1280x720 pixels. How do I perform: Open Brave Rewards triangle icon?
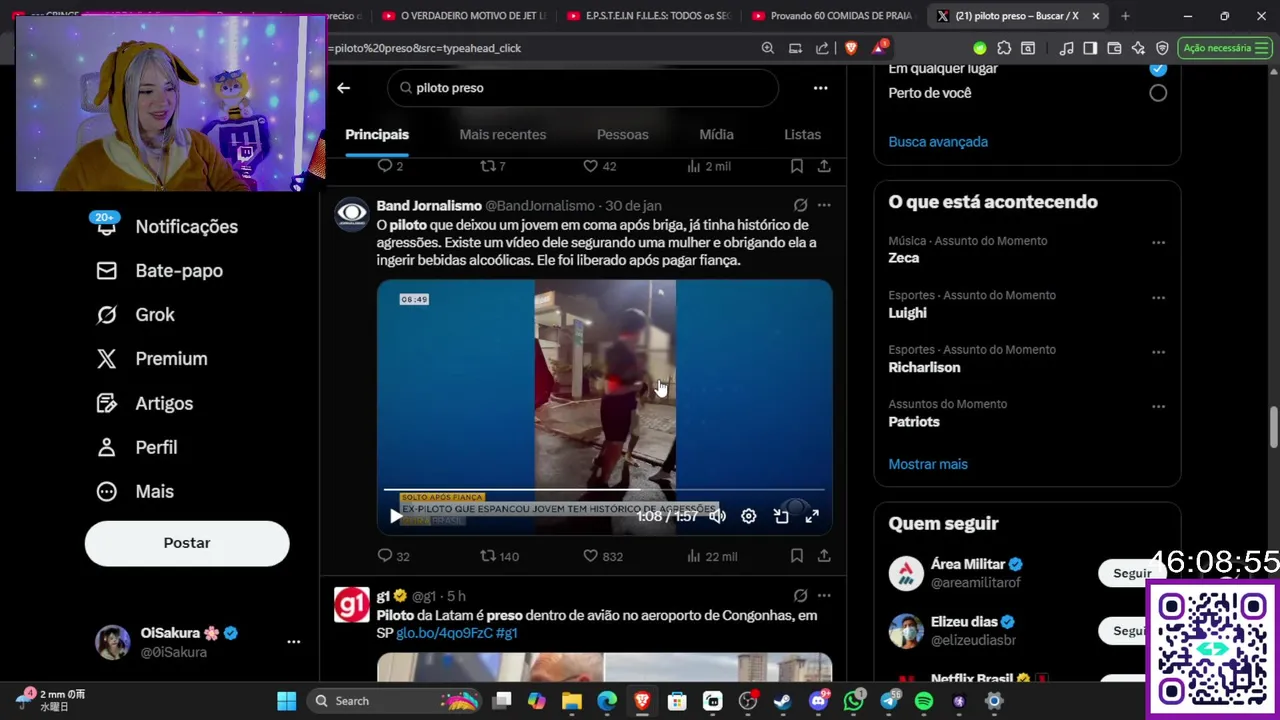click(x=880, y=48)
